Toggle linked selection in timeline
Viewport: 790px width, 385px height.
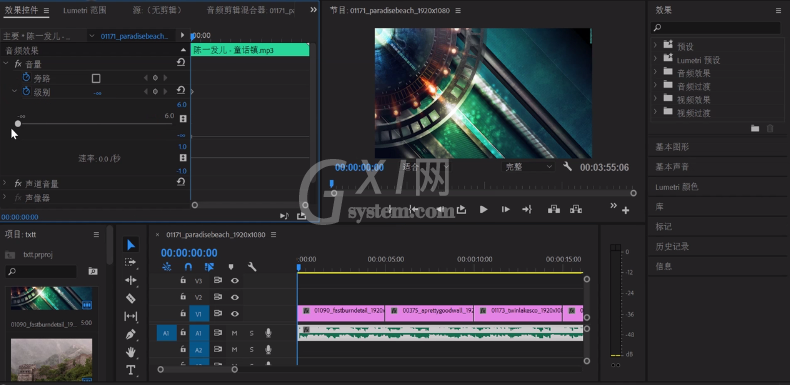coord(210,267)
